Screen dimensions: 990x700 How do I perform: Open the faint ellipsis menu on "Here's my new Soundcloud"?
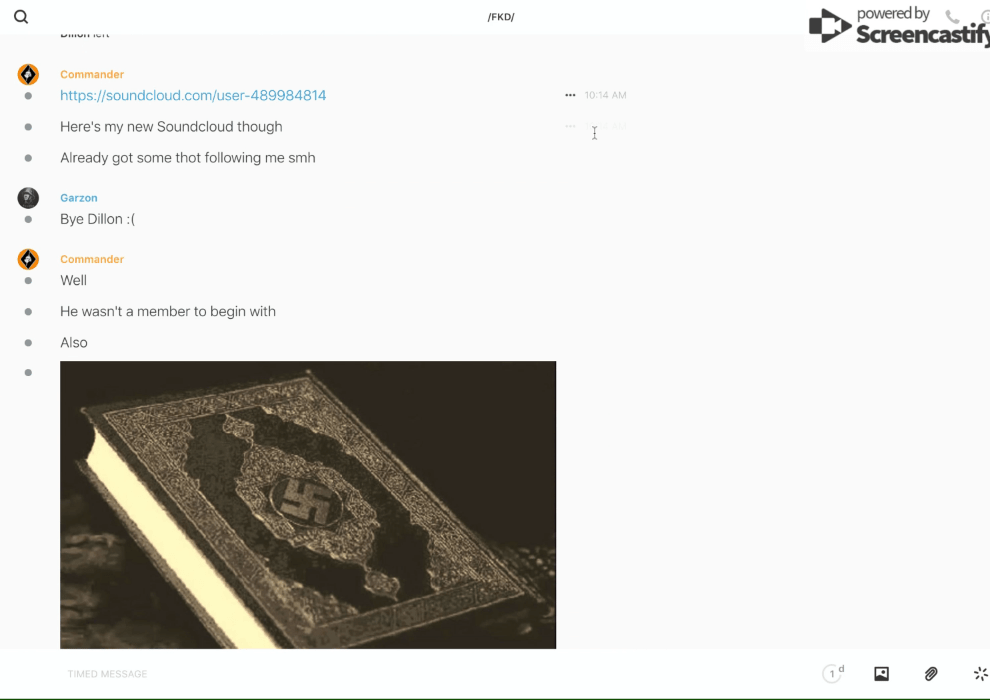[570, 127]
